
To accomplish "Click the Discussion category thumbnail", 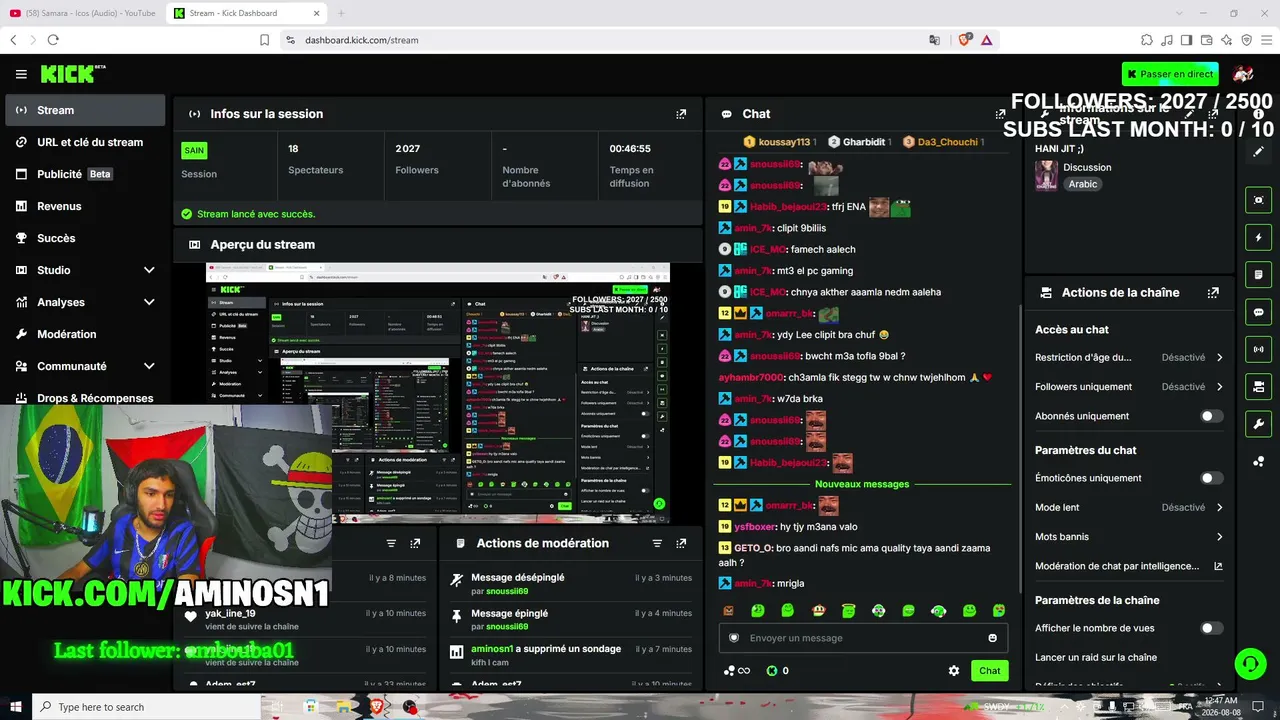I will 1046,175.
